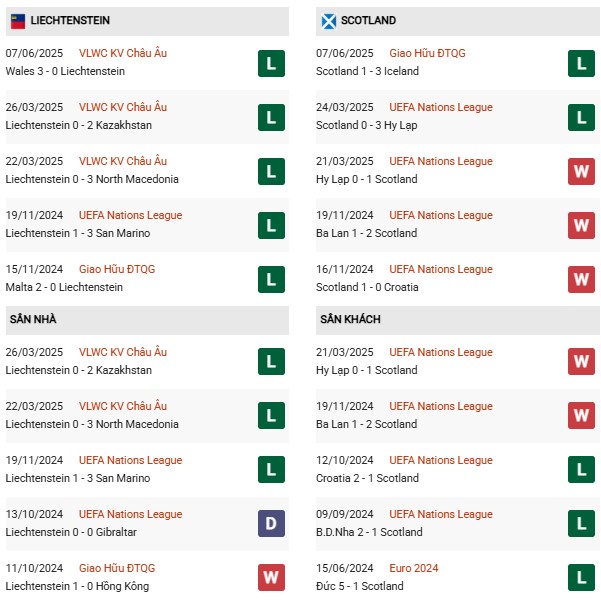Open VLWC KV Châu Âu link for Wales match
This screenshot has width=601, height=602.
tap(123, 53)
